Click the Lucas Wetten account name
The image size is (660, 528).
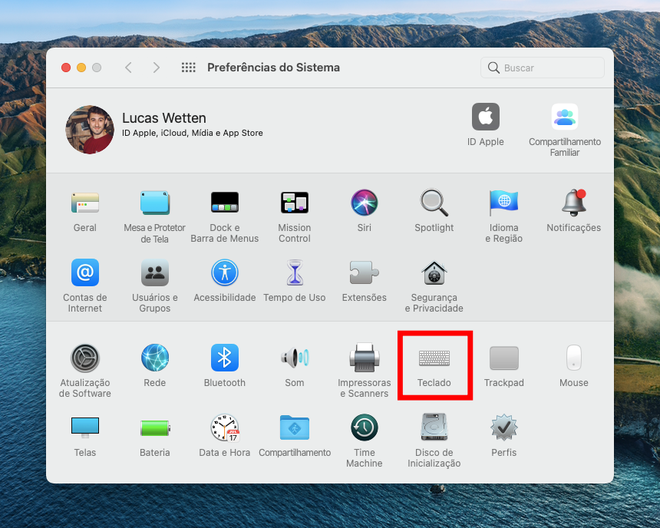[164, 118]
